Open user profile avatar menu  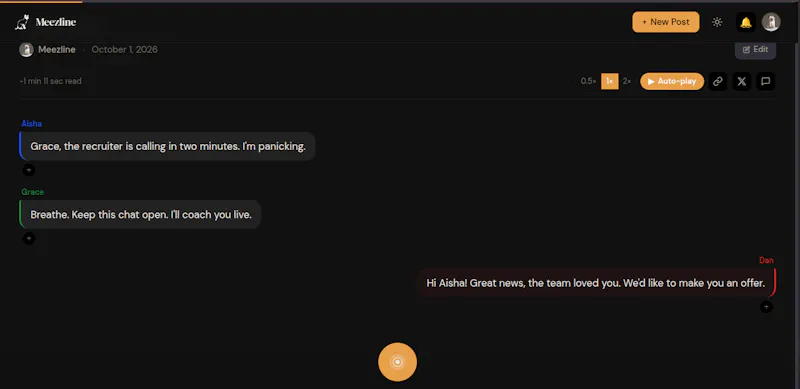pos(771,22)
